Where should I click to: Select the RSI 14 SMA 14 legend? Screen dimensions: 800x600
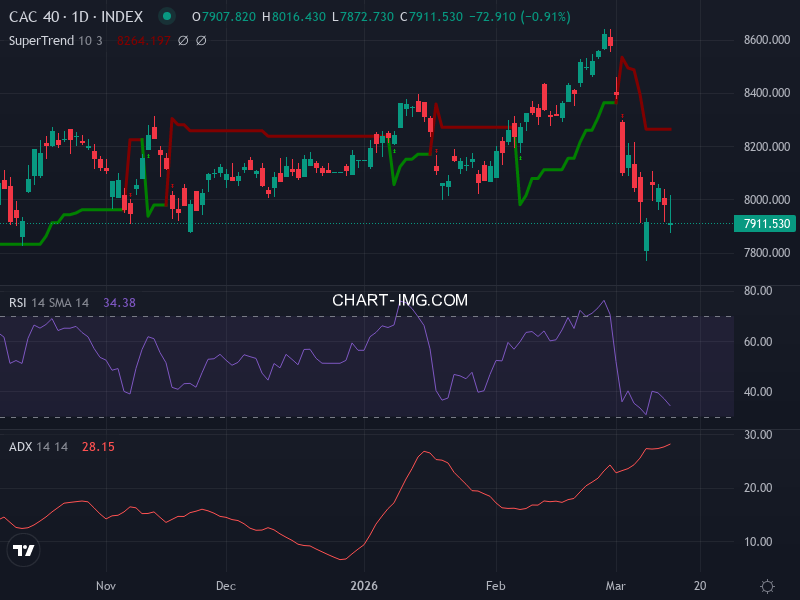tap(50, 302)
